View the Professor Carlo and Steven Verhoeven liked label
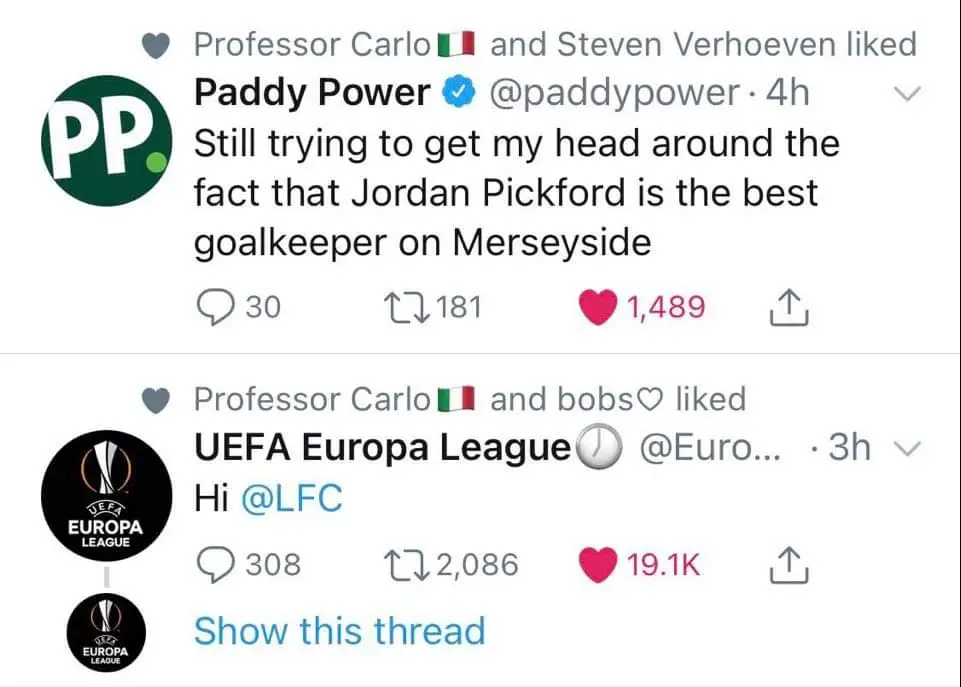961x687 pixels. click(553, 44)
